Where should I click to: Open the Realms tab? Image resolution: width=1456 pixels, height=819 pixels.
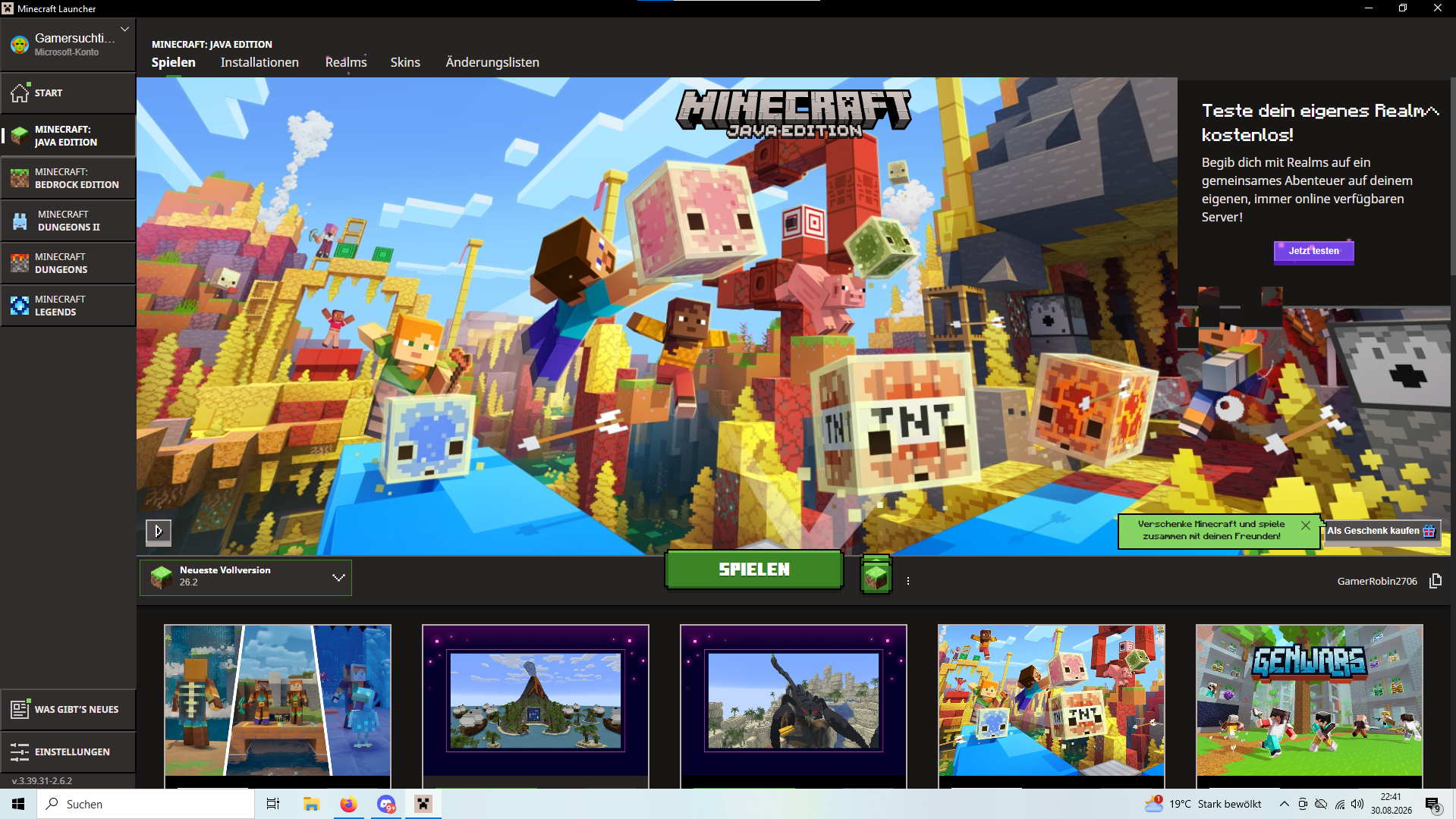pyautogui.click(x=346, y=62)
